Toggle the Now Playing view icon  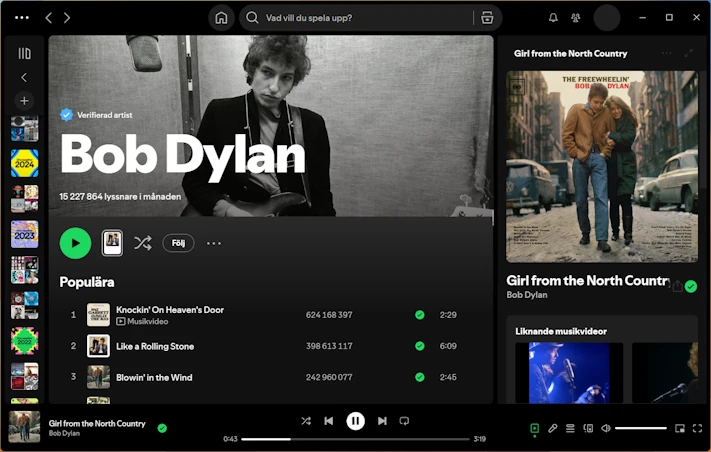pyautogui.click(x=535, y=428)
